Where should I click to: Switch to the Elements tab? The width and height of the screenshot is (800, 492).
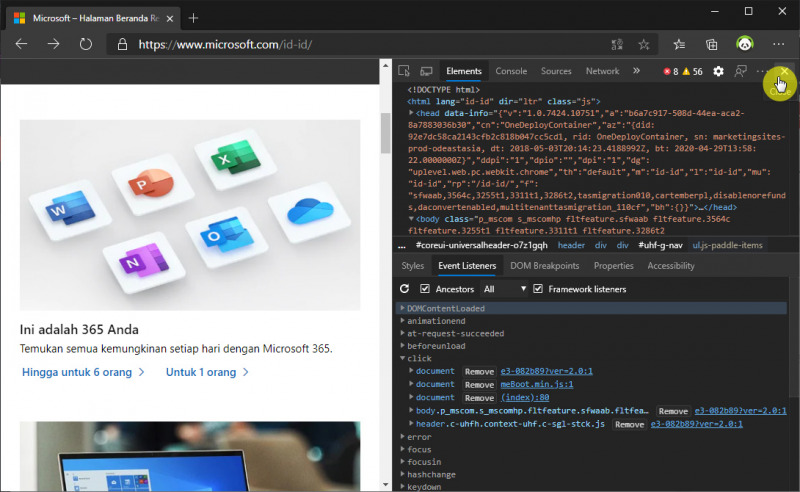tap(464, 71)
